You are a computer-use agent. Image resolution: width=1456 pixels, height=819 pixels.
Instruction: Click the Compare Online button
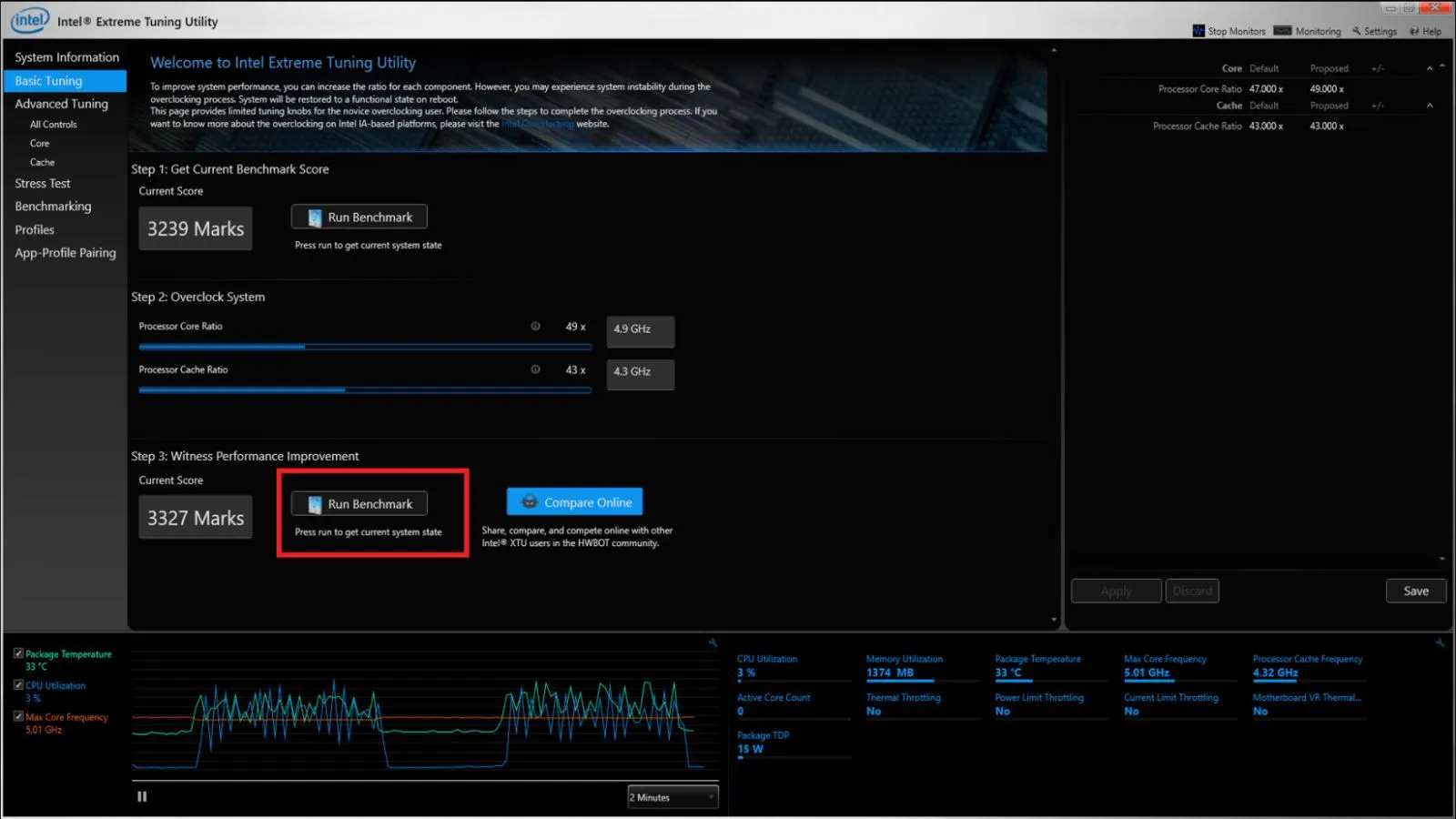[x=575, y=502]
